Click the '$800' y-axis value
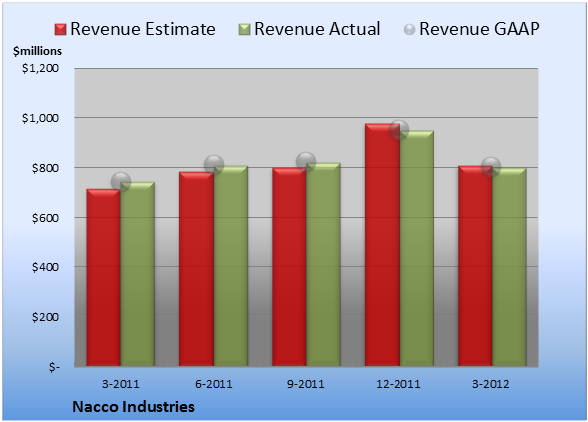This screenshot has width=588, height=422. tap(45, 168)
